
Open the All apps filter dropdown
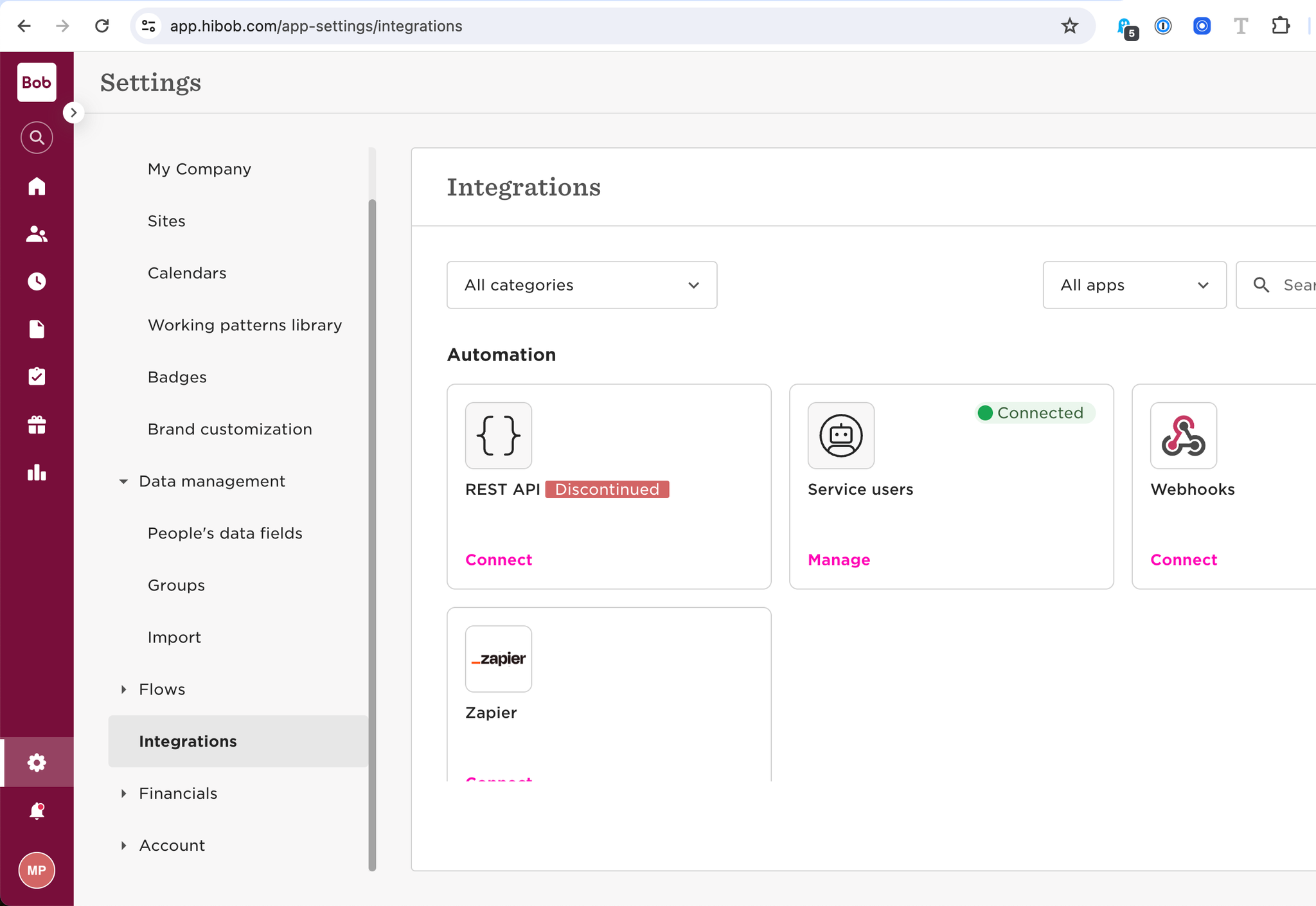coord(1134,285)
